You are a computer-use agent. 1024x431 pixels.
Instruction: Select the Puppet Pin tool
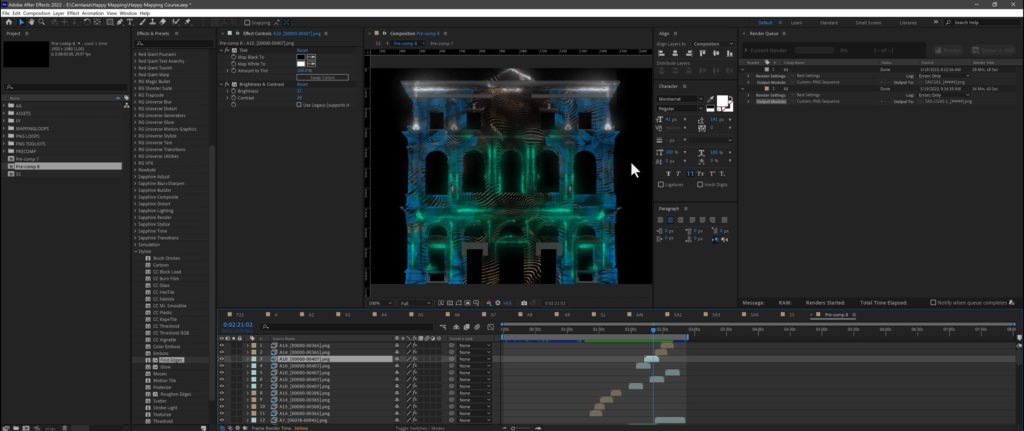(187, 22)
